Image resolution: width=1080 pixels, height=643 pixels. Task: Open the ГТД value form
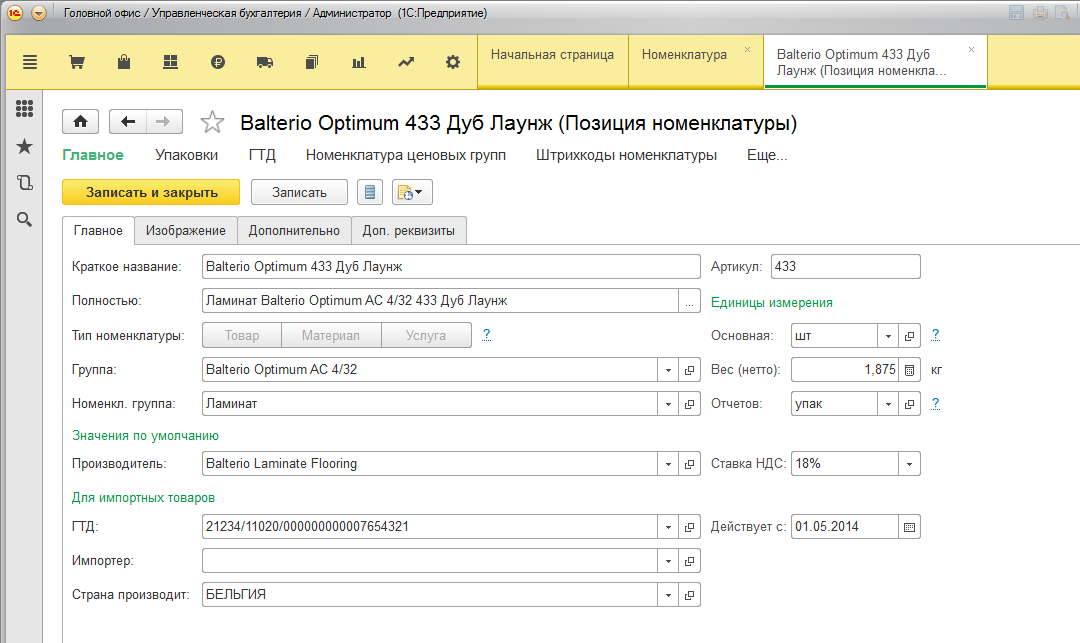tap(689, 527)
